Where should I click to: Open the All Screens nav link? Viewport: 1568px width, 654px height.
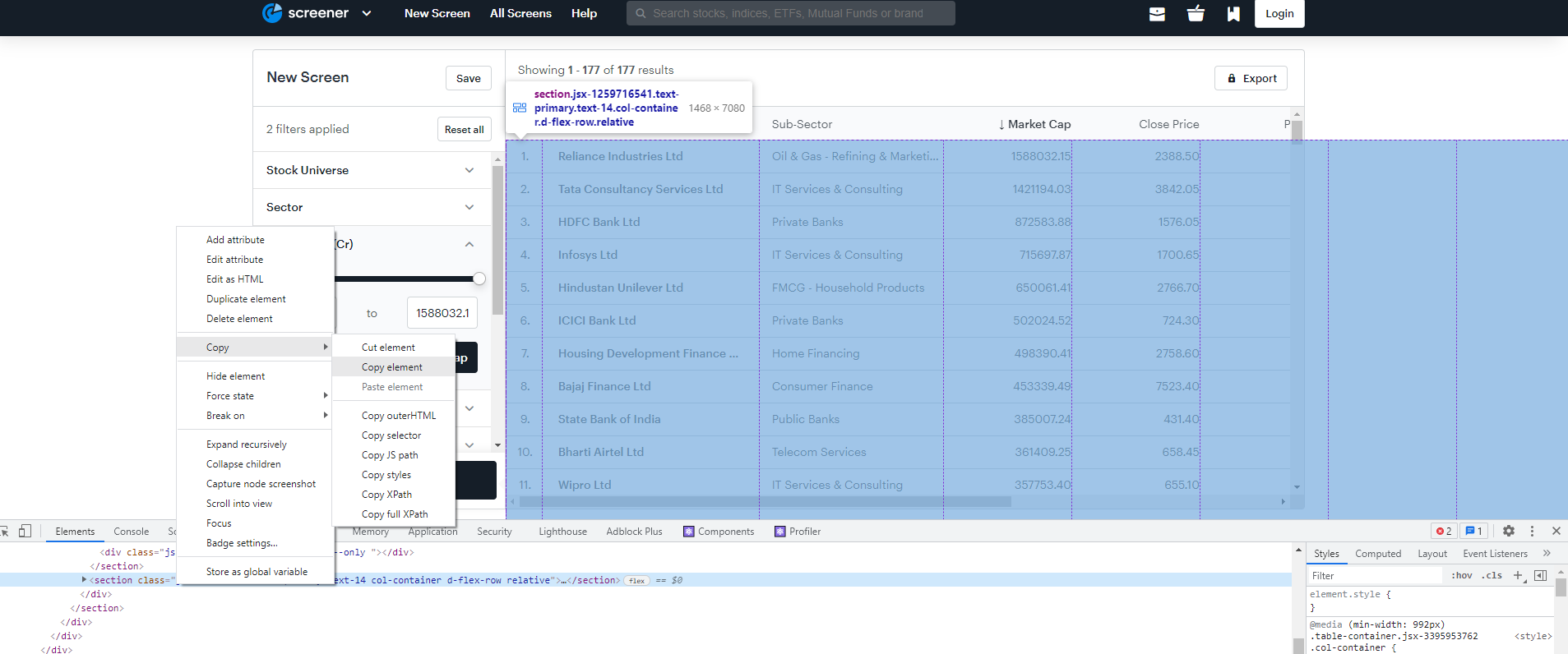(520, 13)
